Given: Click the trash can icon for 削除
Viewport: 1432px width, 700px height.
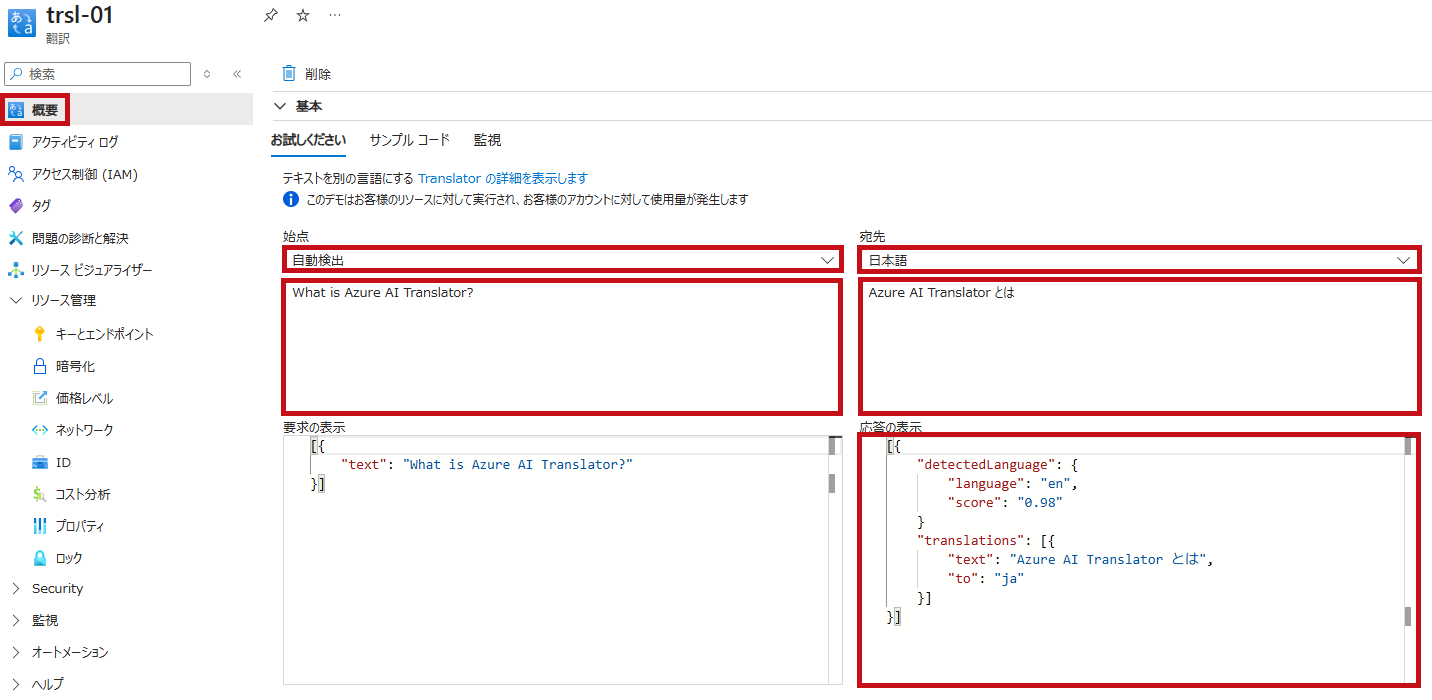Looking at the screenshot, I should click(289, 73).
